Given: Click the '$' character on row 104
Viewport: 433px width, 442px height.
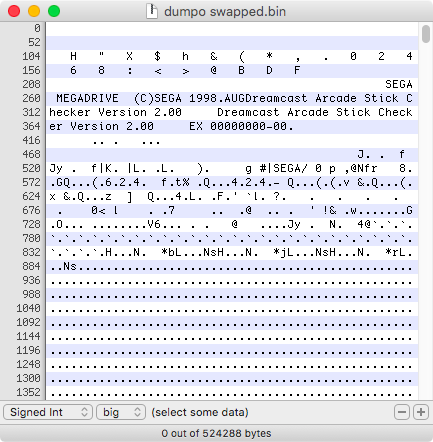Looking at the screenshot, I should [x=157, y=56].
